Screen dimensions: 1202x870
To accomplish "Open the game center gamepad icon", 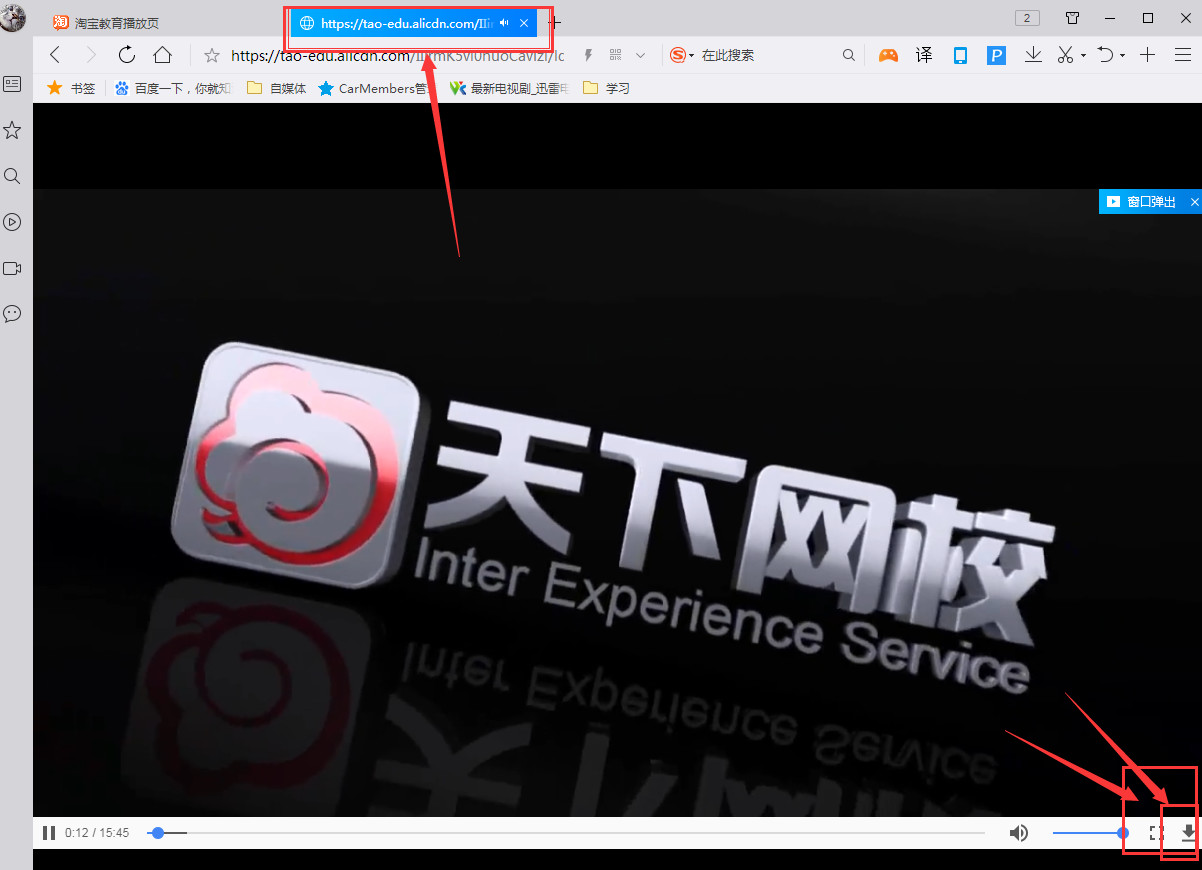I will point(888,55).
